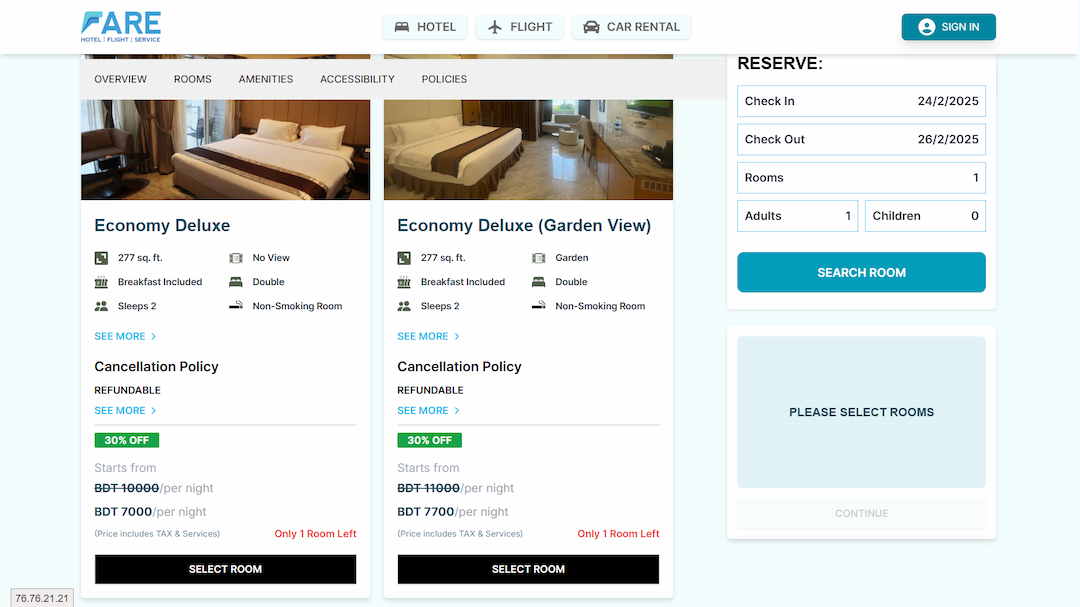Click the FARE logo in the header

point(121,27)
